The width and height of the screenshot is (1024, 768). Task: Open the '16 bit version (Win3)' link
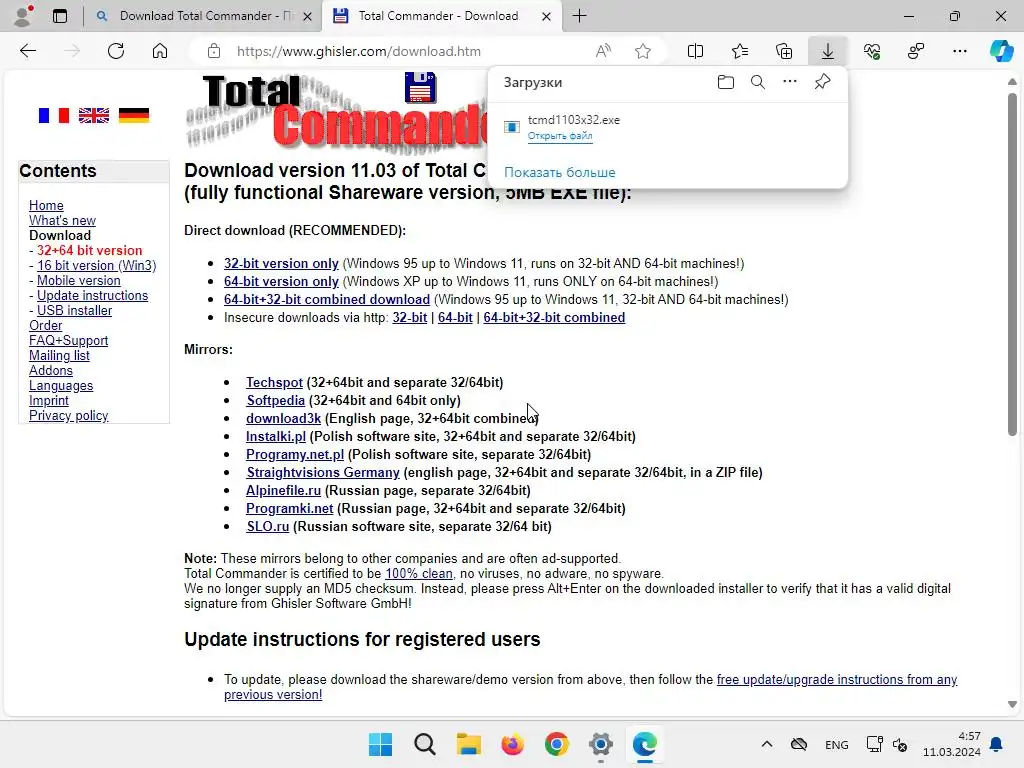pos(97,265)
